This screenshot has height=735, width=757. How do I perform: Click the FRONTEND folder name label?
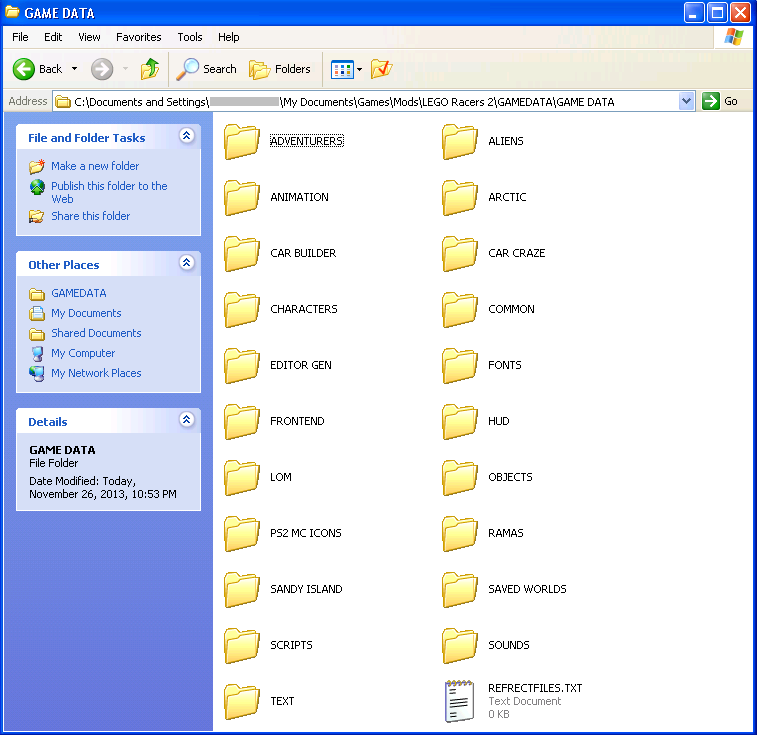click(x=297, y=421)
